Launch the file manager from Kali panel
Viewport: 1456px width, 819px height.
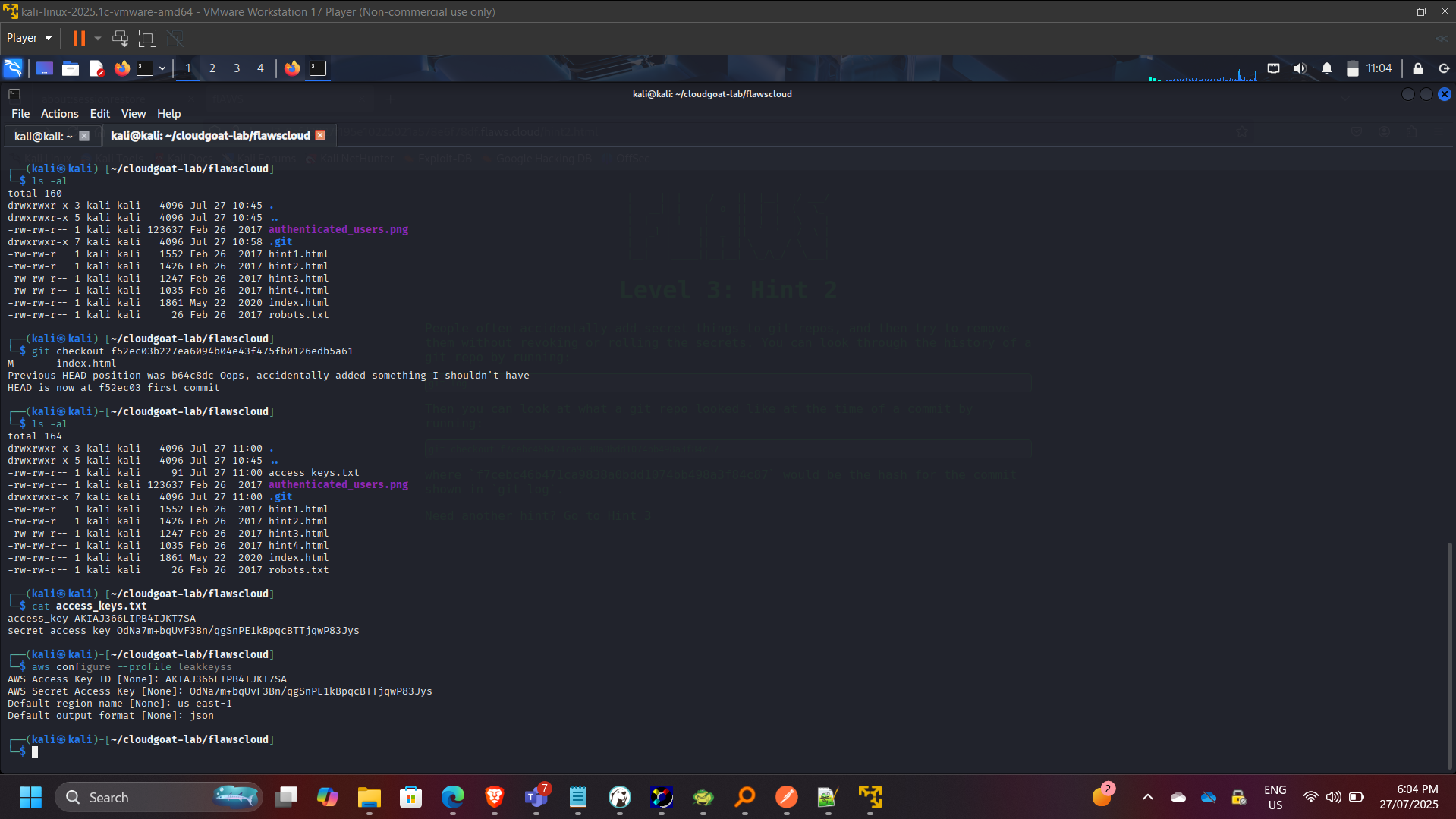(x=71, y=68)
